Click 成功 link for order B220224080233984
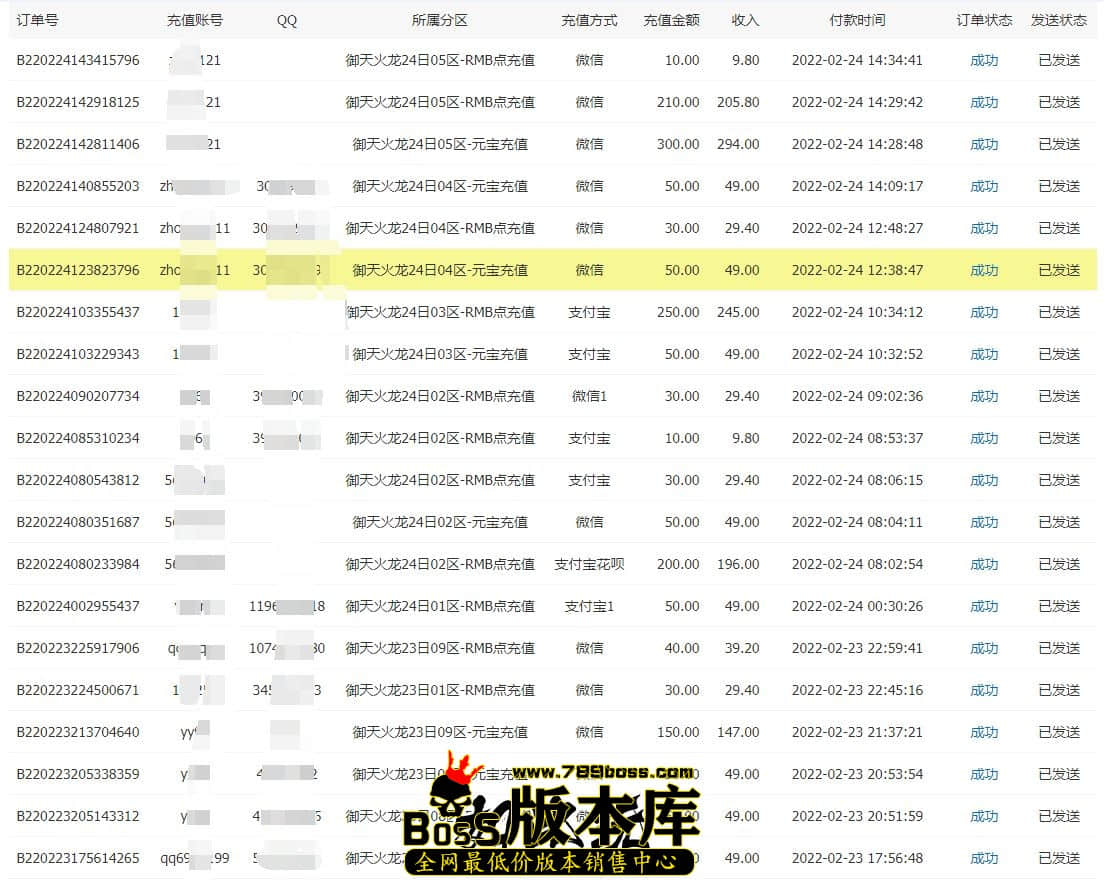The height and width of the screenshot is (882, 1104). [x=984, y=564]
